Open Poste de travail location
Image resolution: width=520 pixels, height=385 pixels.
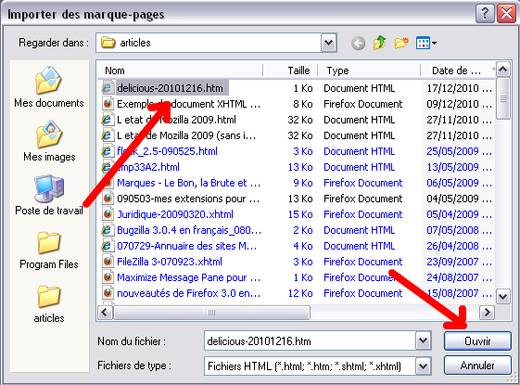49,195
